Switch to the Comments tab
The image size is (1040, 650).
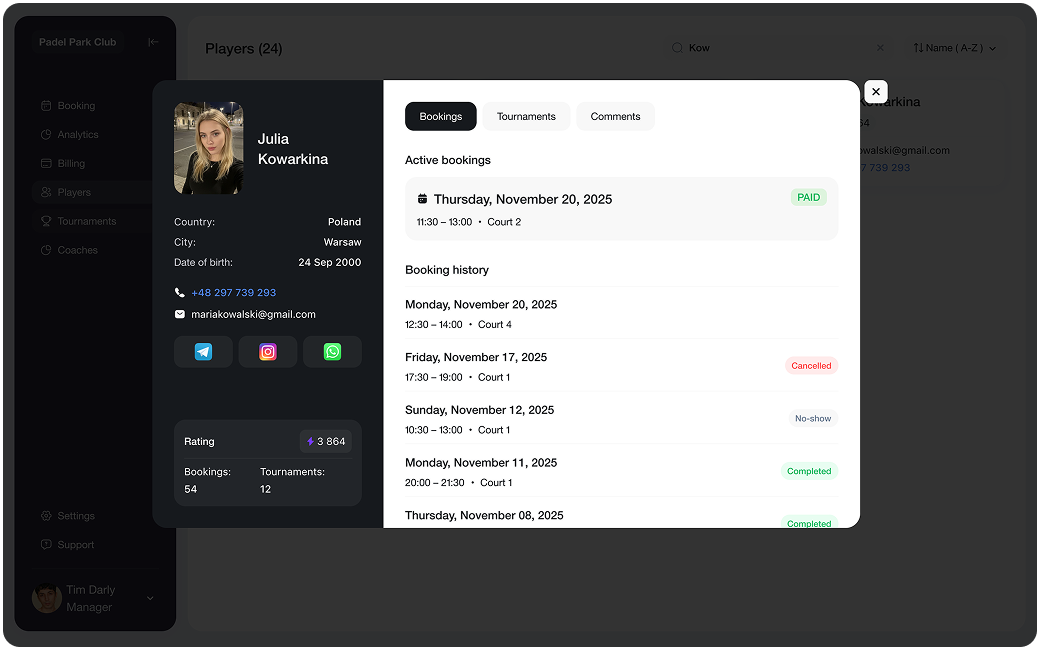click(x=615, y=117)
